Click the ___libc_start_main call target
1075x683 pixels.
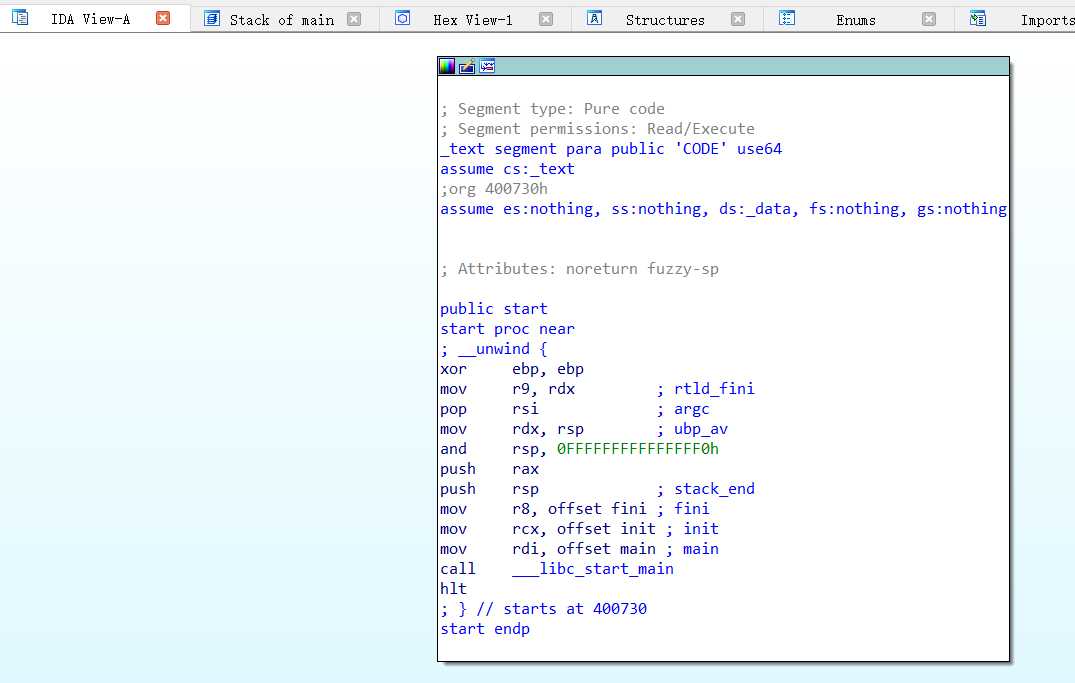pyautogui.click(x=592, y=568)
